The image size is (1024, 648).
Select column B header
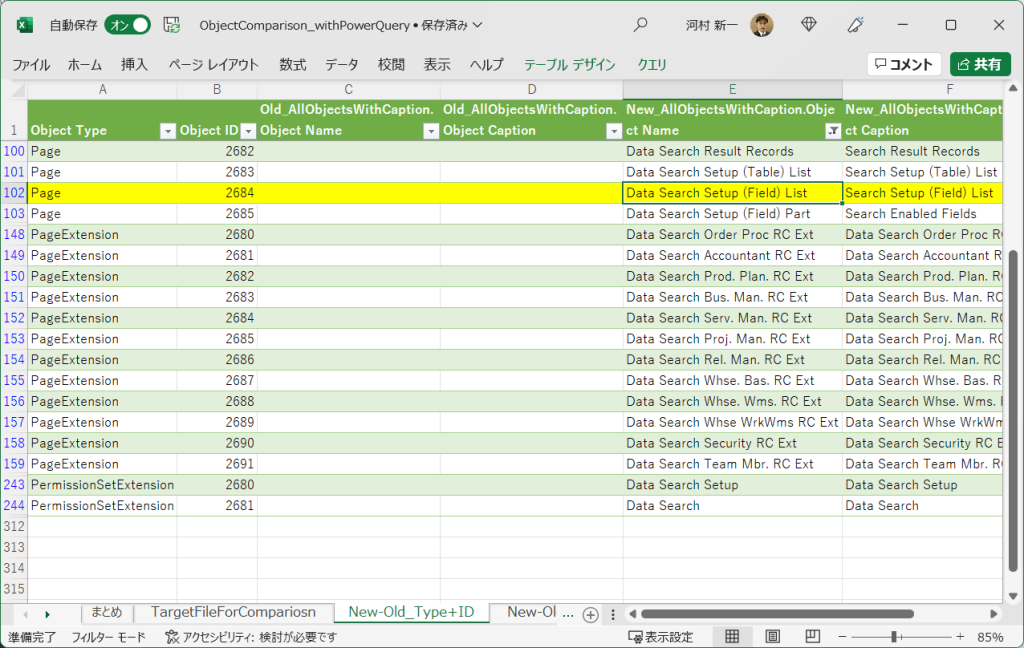click(x=217, y=89)
